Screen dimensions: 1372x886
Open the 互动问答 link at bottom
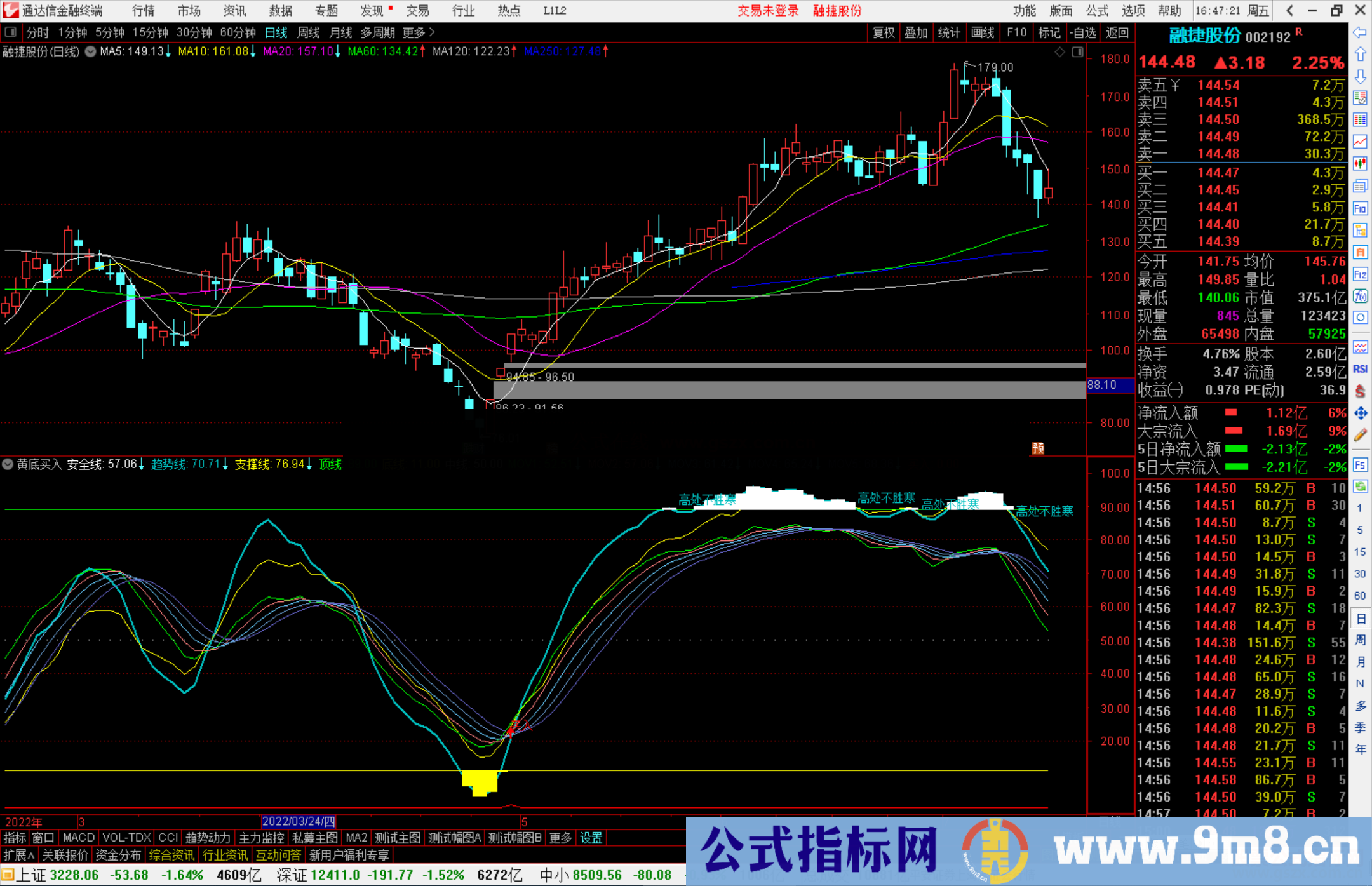tap(278, 855)
